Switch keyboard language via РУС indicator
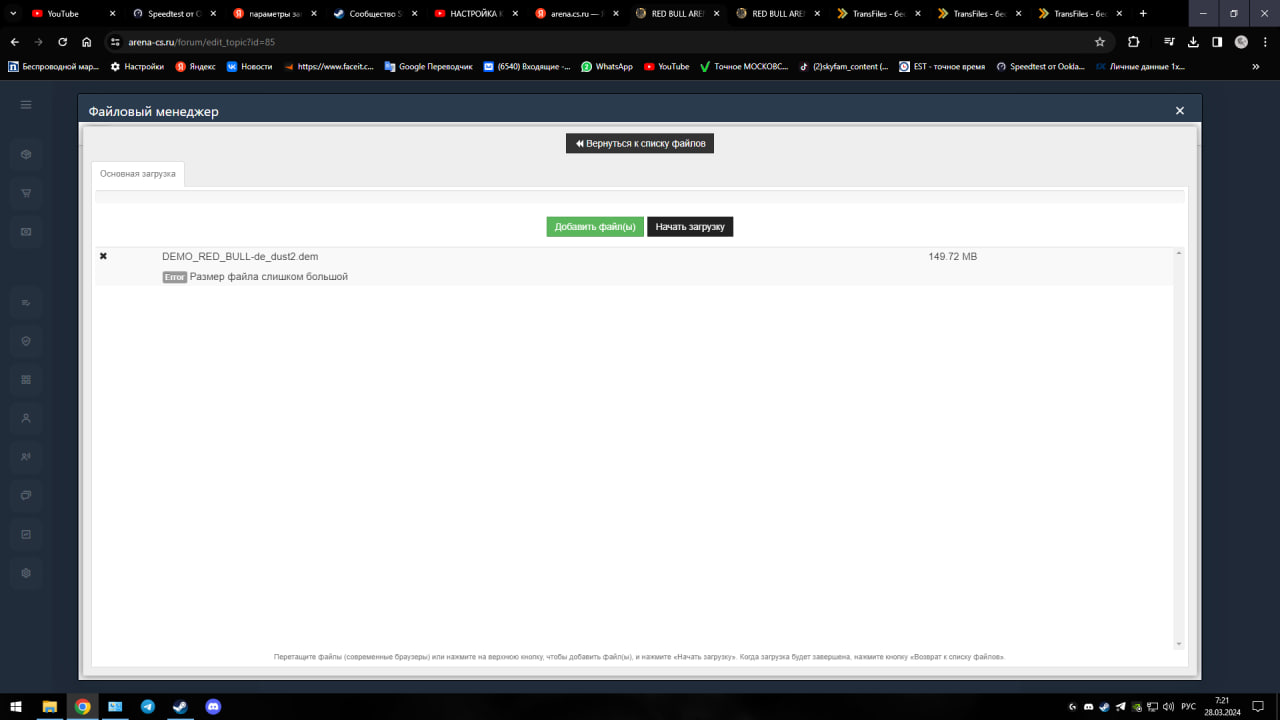Screen dimensions: 1280x720 click(x=1188, y=707)
